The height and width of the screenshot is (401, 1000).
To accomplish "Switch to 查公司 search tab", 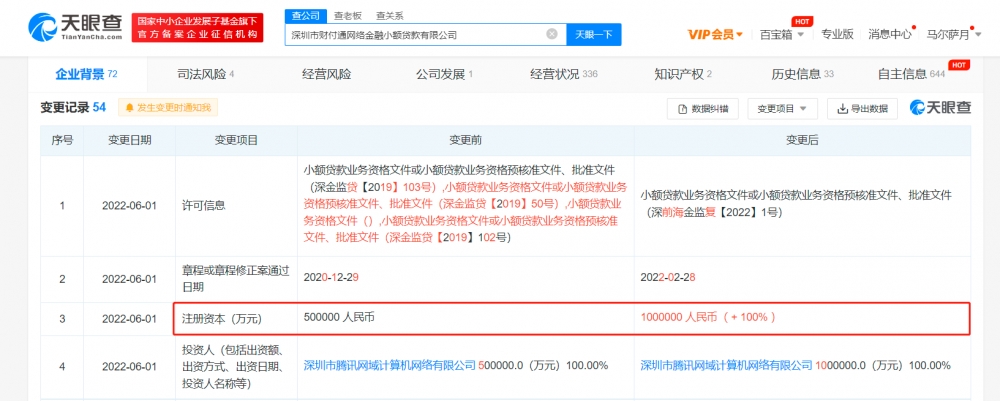I will coord(306,16).
